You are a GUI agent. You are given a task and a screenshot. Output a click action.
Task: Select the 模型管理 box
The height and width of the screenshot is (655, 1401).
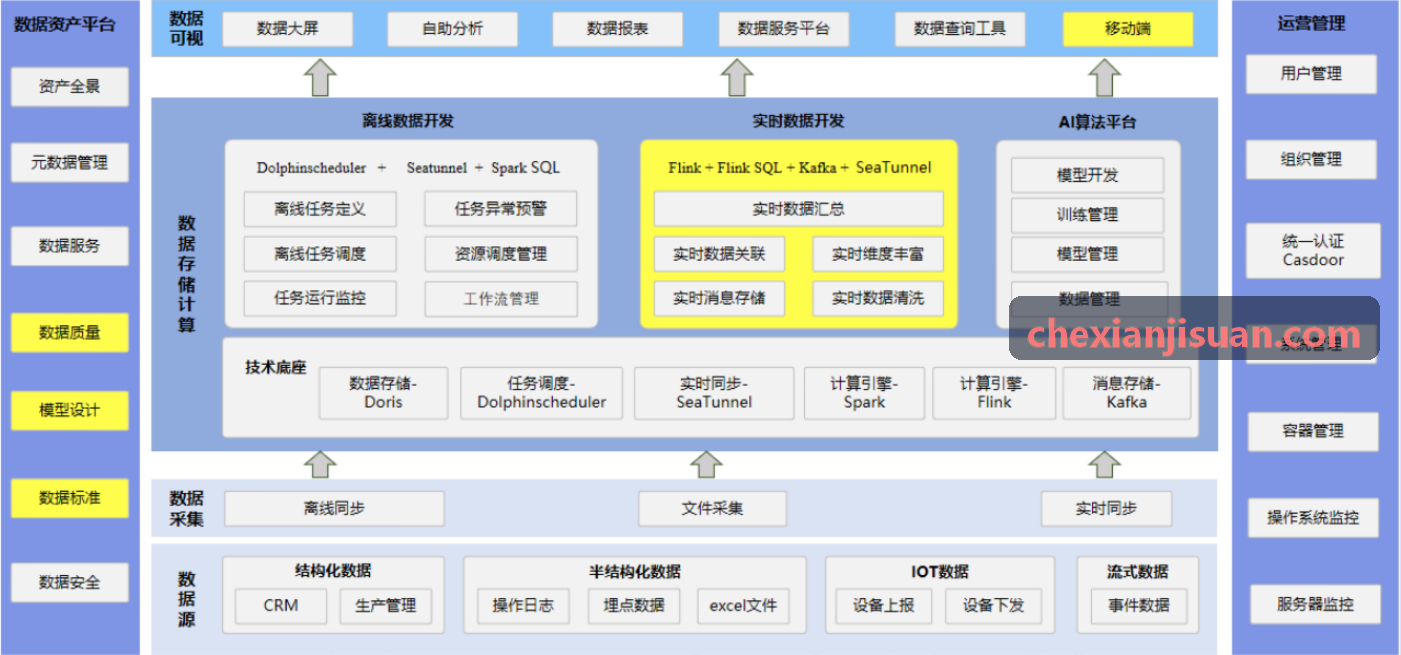tap(1088, 255)
